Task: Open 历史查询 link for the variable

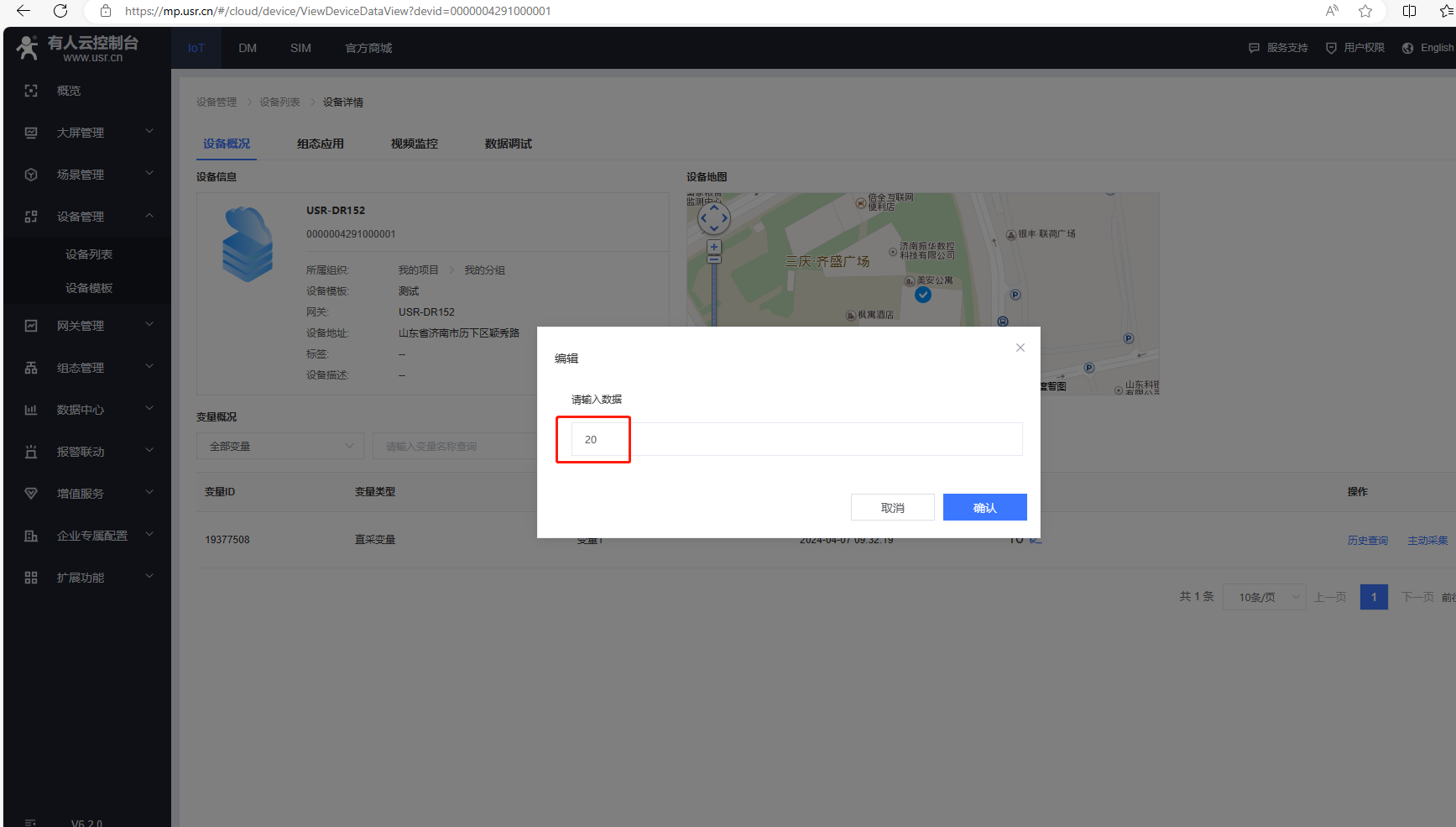Action: [1367, 540]
